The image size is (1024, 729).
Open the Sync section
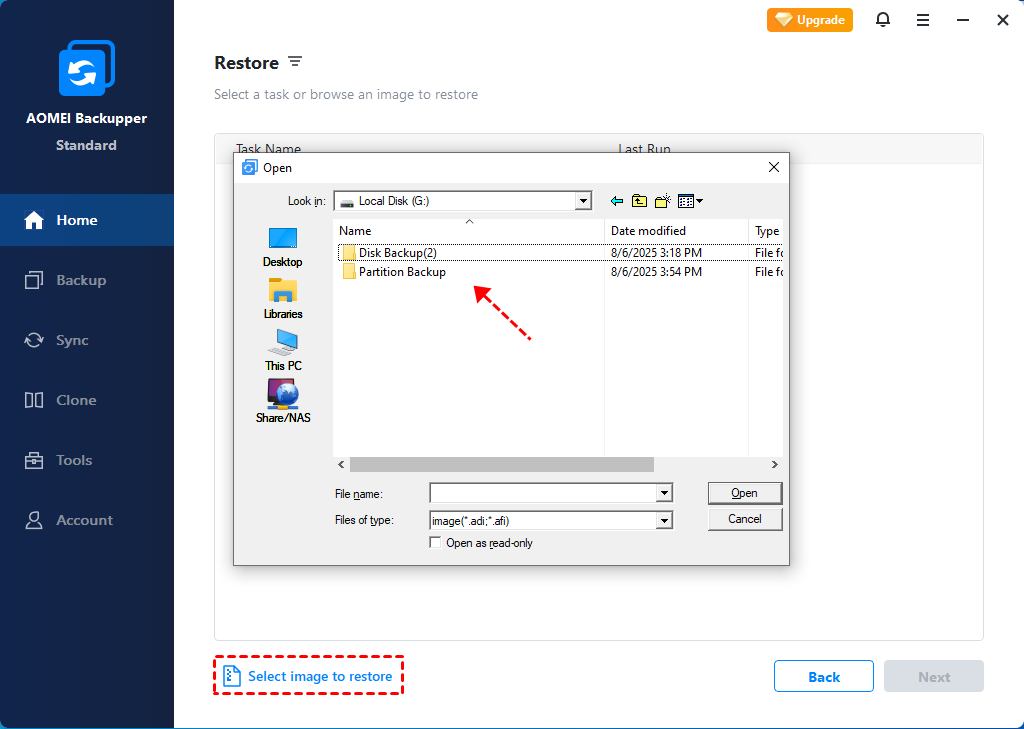(x=87, y=340)
